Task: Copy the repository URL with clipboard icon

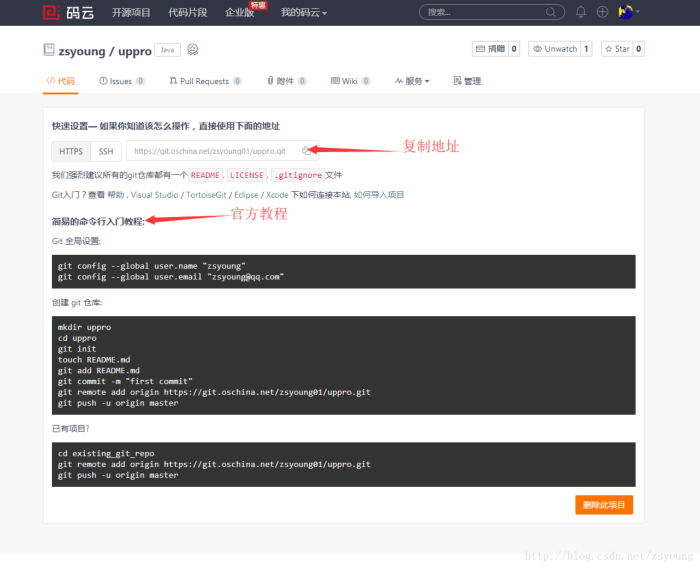Action: [307, 151]
